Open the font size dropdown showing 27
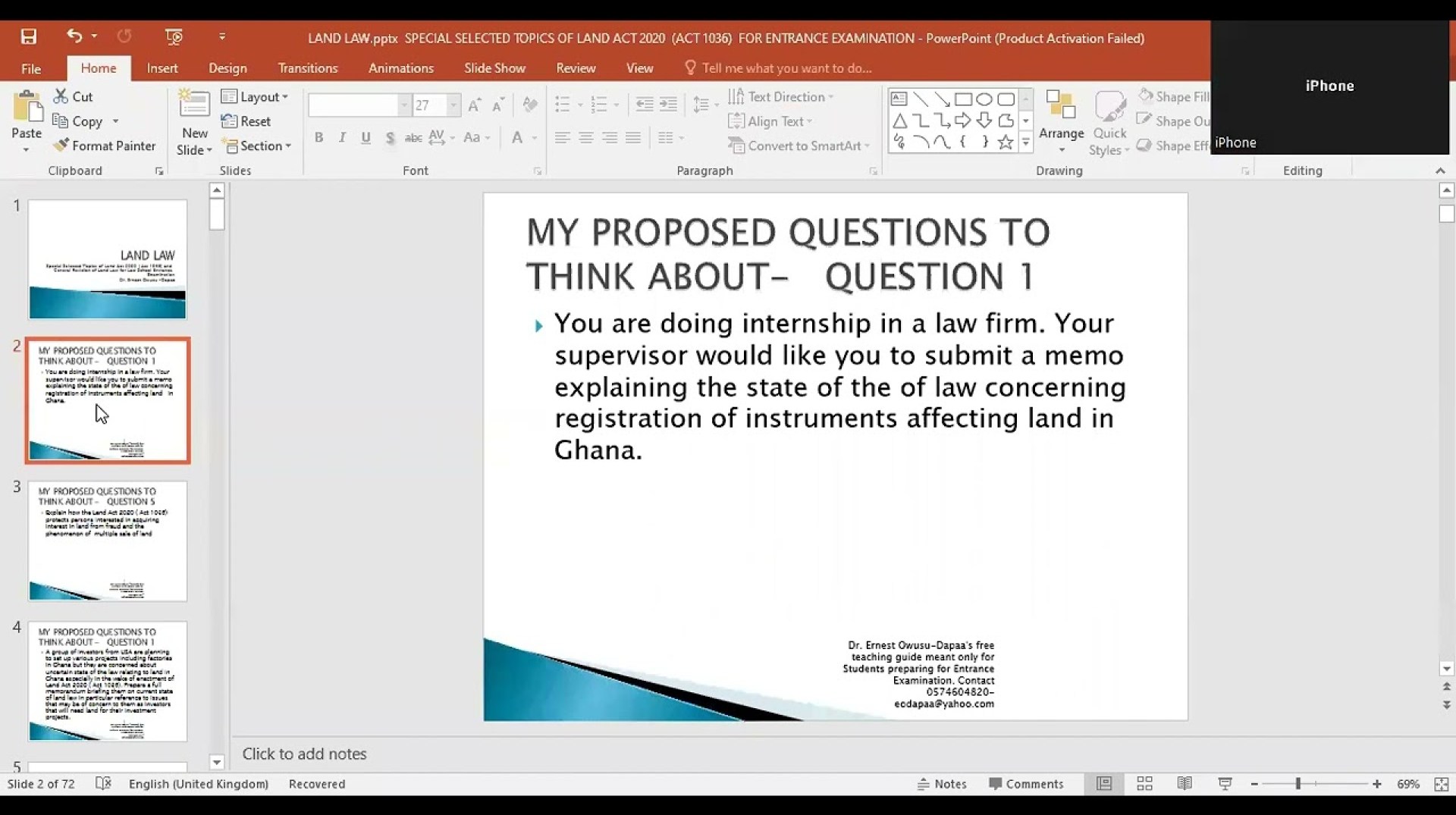This screenshot has width=1456, height=815. [453, 105]
